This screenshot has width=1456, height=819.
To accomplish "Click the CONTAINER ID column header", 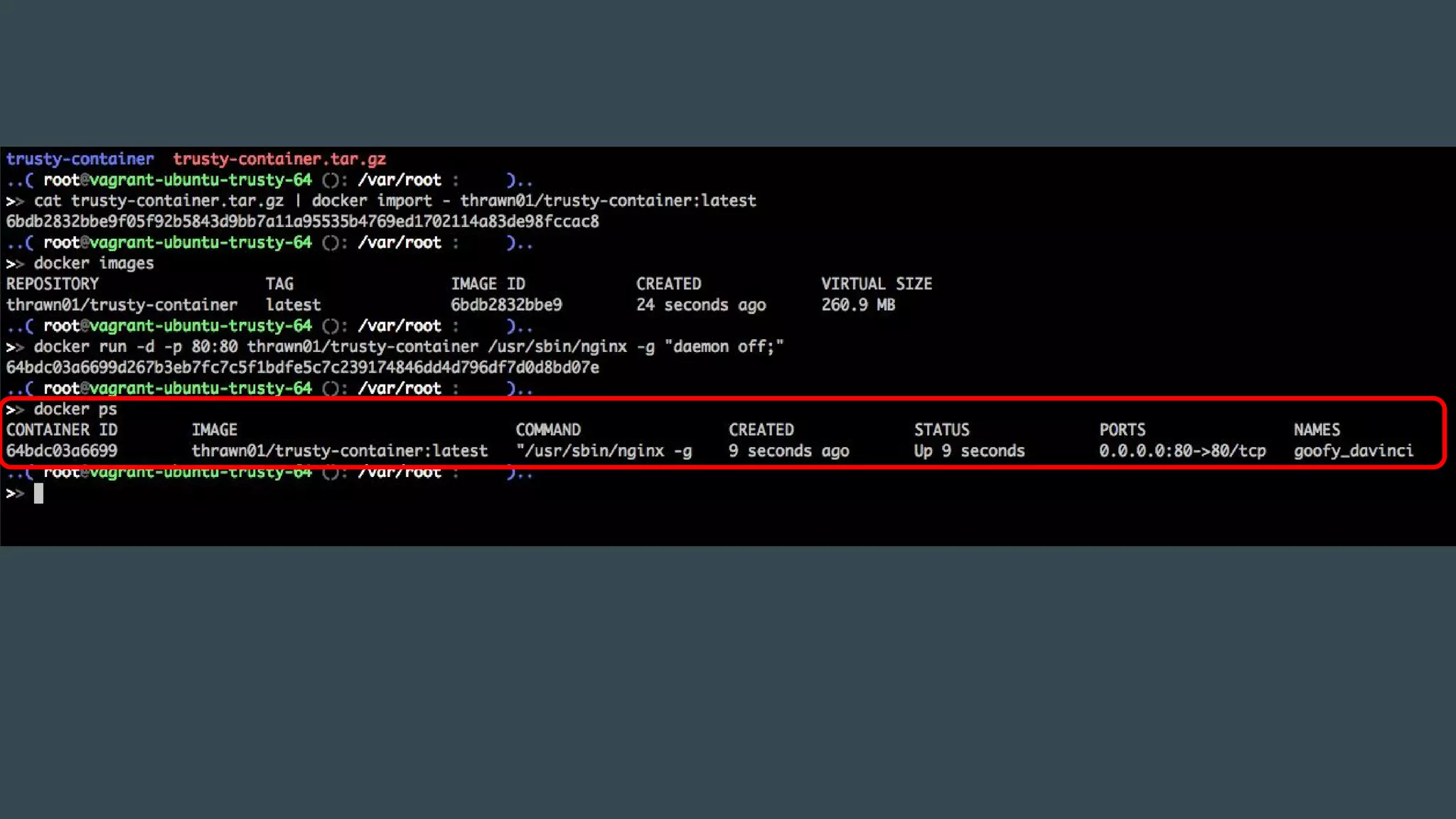I will 62,430.
